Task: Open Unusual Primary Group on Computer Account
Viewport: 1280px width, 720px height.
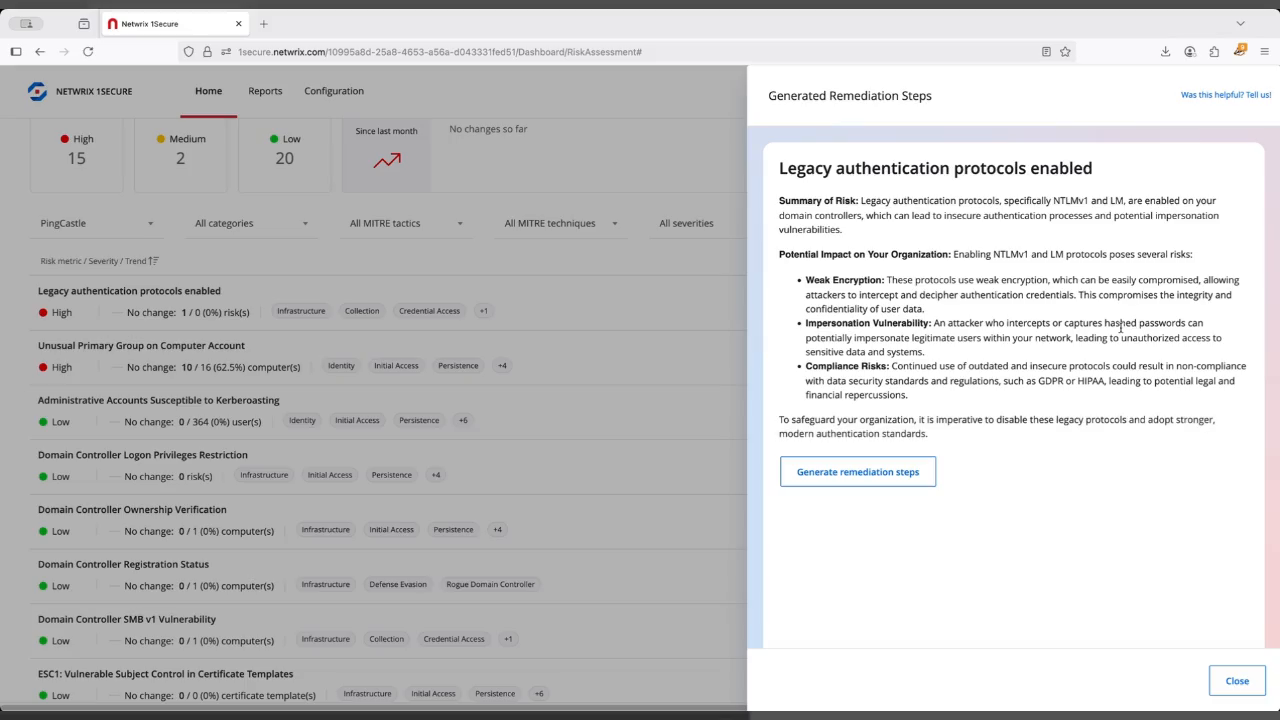Action: [x=141, y=346]
